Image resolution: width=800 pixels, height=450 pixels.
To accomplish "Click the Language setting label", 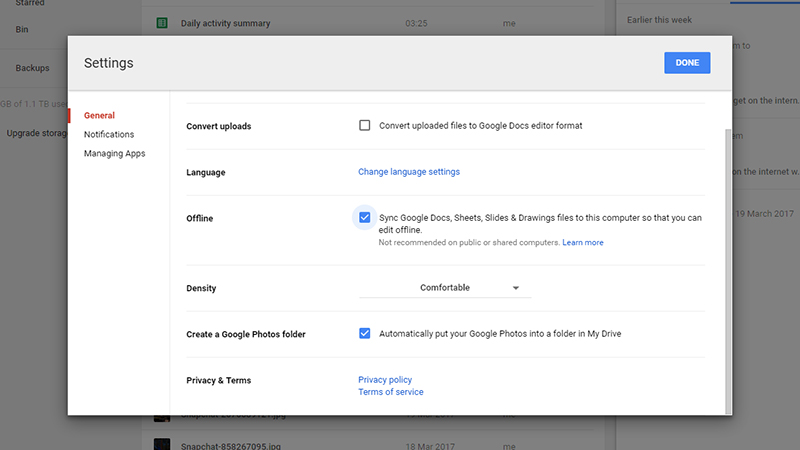I will (x=206, y=172).
